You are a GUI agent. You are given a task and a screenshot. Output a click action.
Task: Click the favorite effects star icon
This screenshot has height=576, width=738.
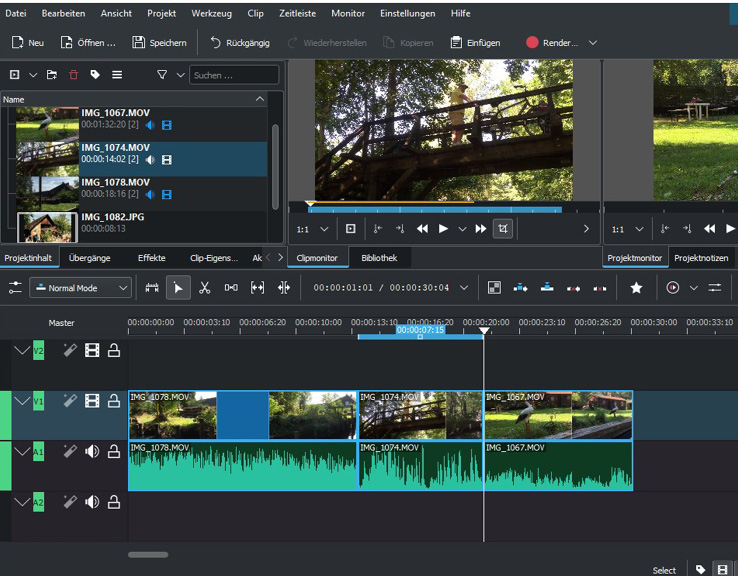click(x=636, y=288)
